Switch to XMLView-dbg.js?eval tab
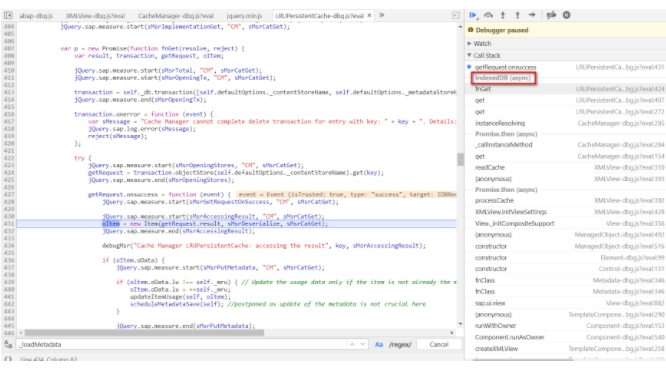Screen dimensions: 666x368 click(95, 16)
